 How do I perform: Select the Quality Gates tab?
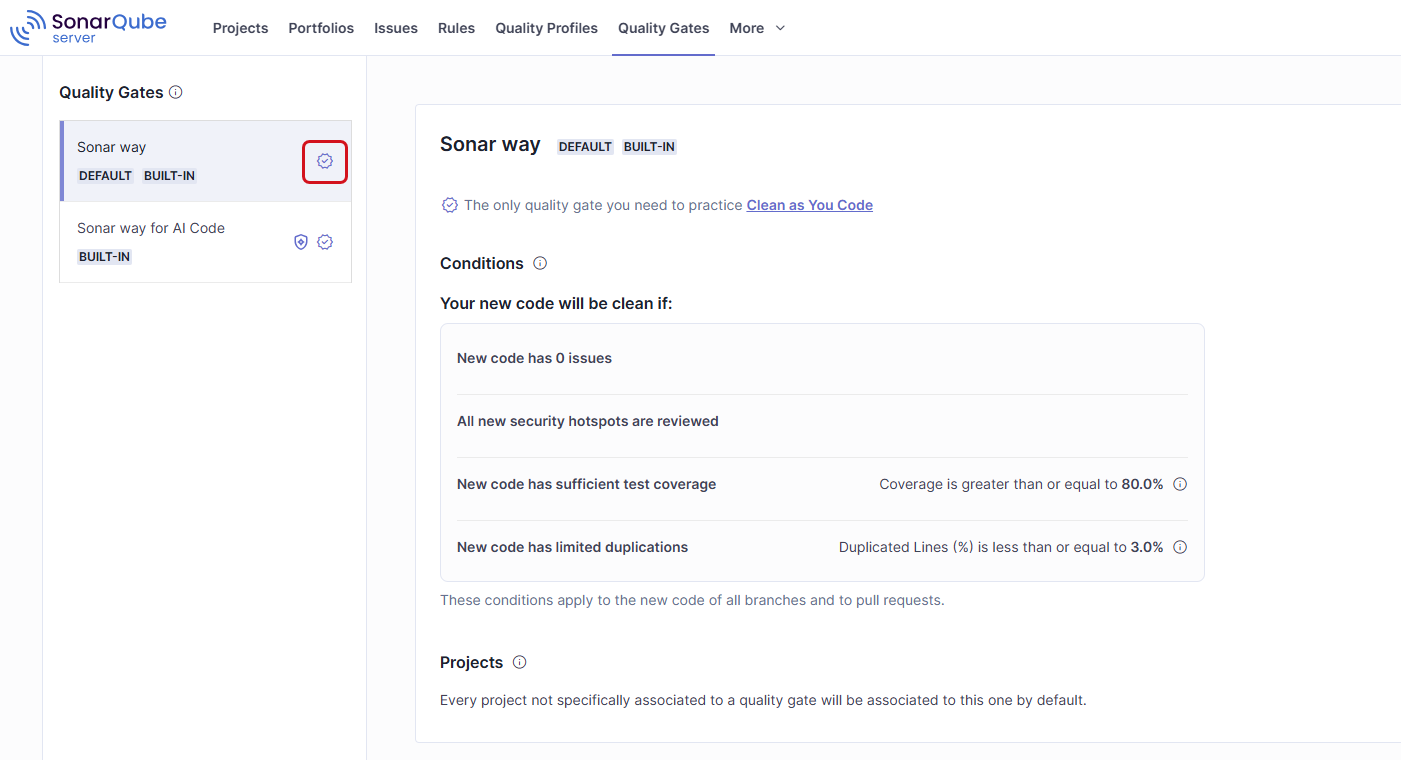pos(663,28)
